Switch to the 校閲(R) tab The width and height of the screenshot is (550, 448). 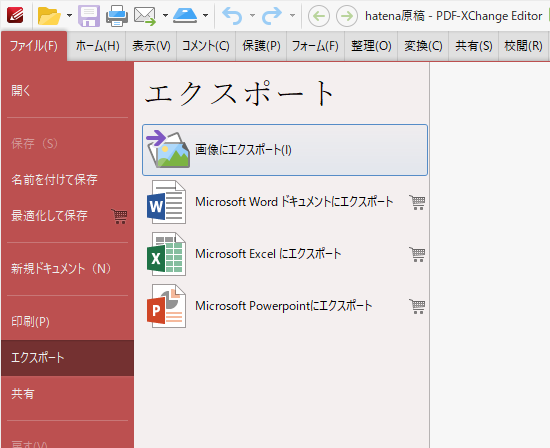point(523,46)
